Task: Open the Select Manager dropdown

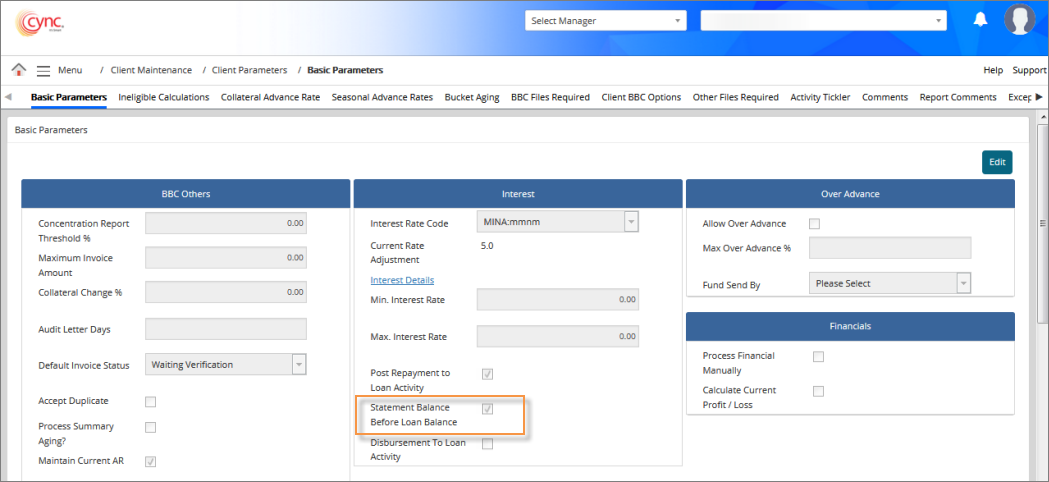Action: (x=605, y=20)
